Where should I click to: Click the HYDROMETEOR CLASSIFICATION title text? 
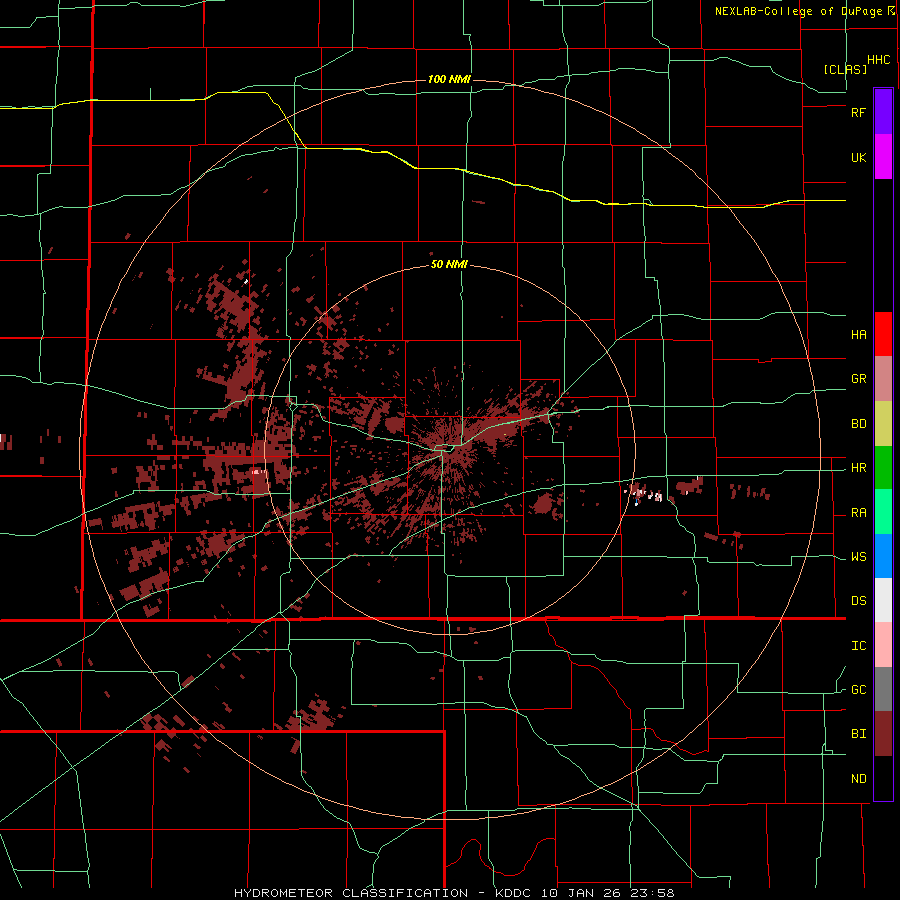click(351, 893)
